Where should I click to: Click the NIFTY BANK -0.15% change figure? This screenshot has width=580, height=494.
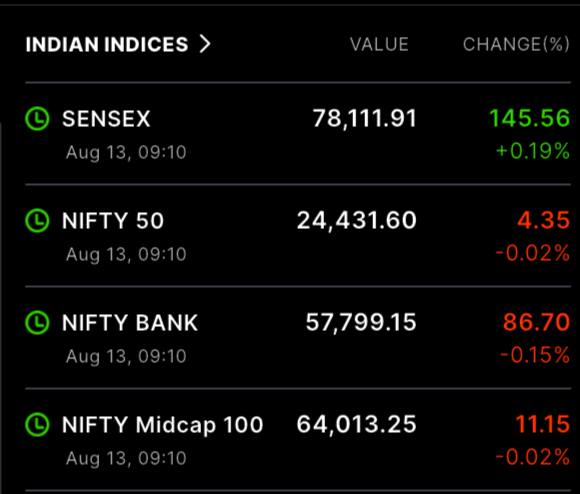click(x=535, y=355)
